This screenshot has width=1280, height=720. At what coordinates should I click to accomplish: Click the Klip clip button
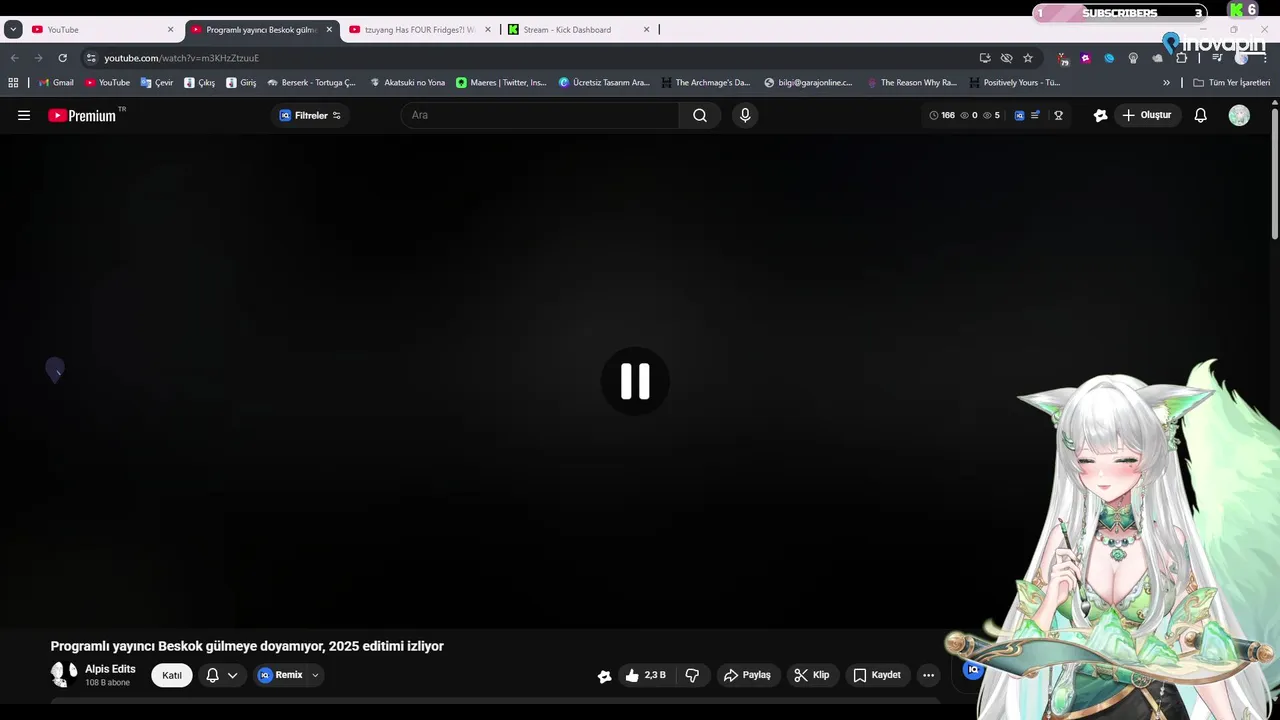[812, 675]
